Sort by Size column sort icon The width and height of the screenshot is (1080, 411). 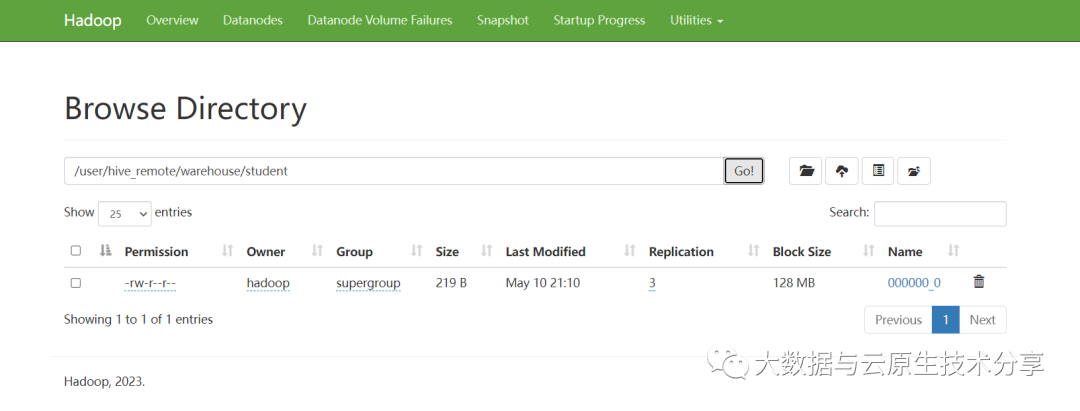pyautogui.click(x=487, y=251)
